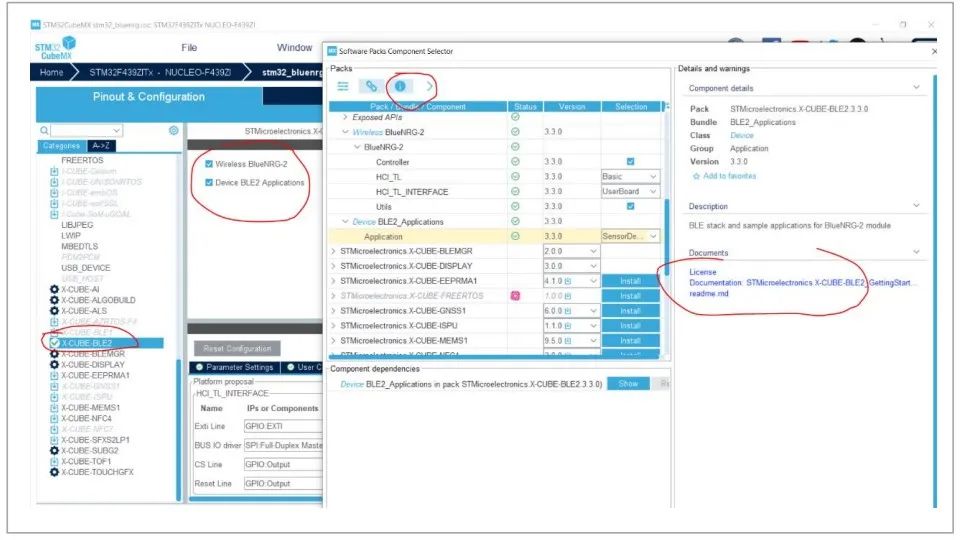Click download icon next to X-CUBE-NFC4
Screen dimensions: 961x540
54,418
